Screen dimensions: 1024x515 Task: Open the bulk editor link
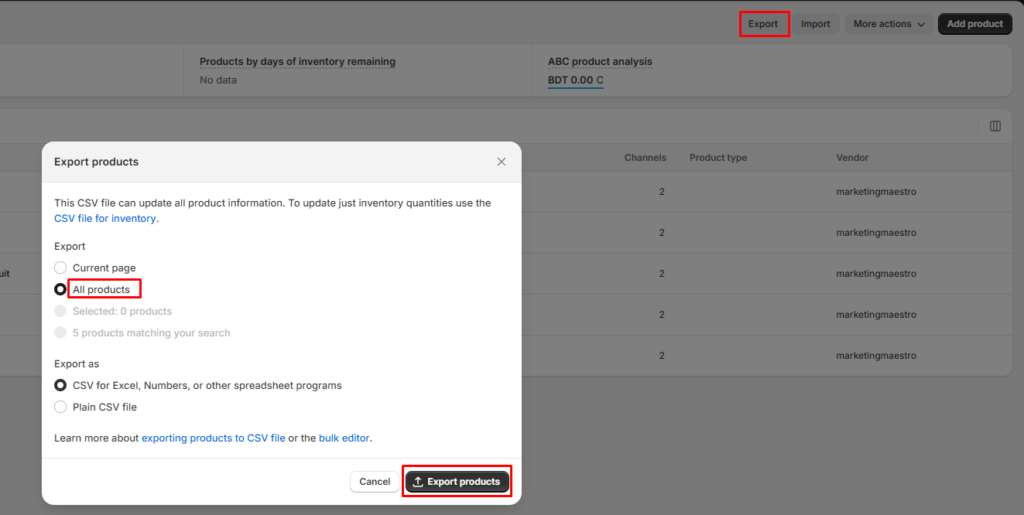[x=344, y=438]
